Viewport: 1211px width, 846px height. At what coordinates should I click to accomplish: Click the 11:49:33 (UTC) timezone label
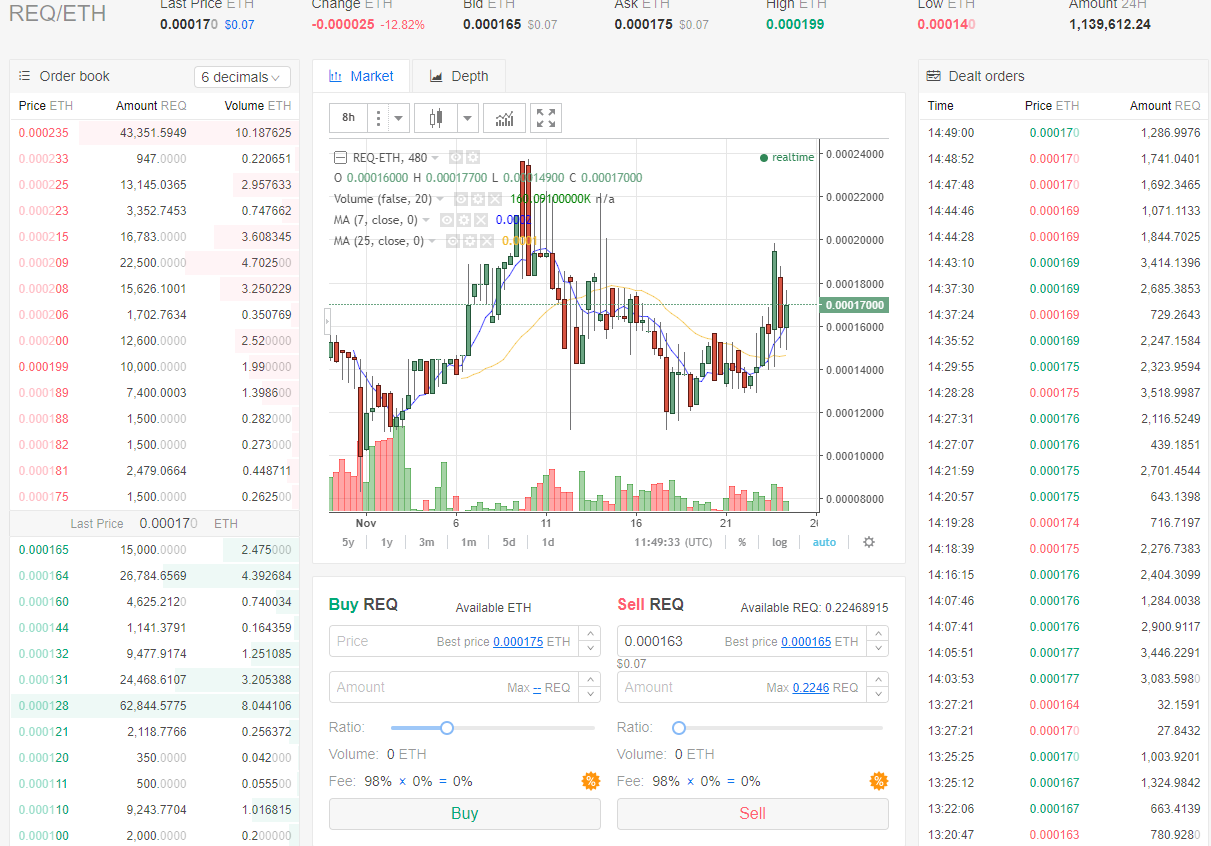pyautogui.click(x=673, y=542)
